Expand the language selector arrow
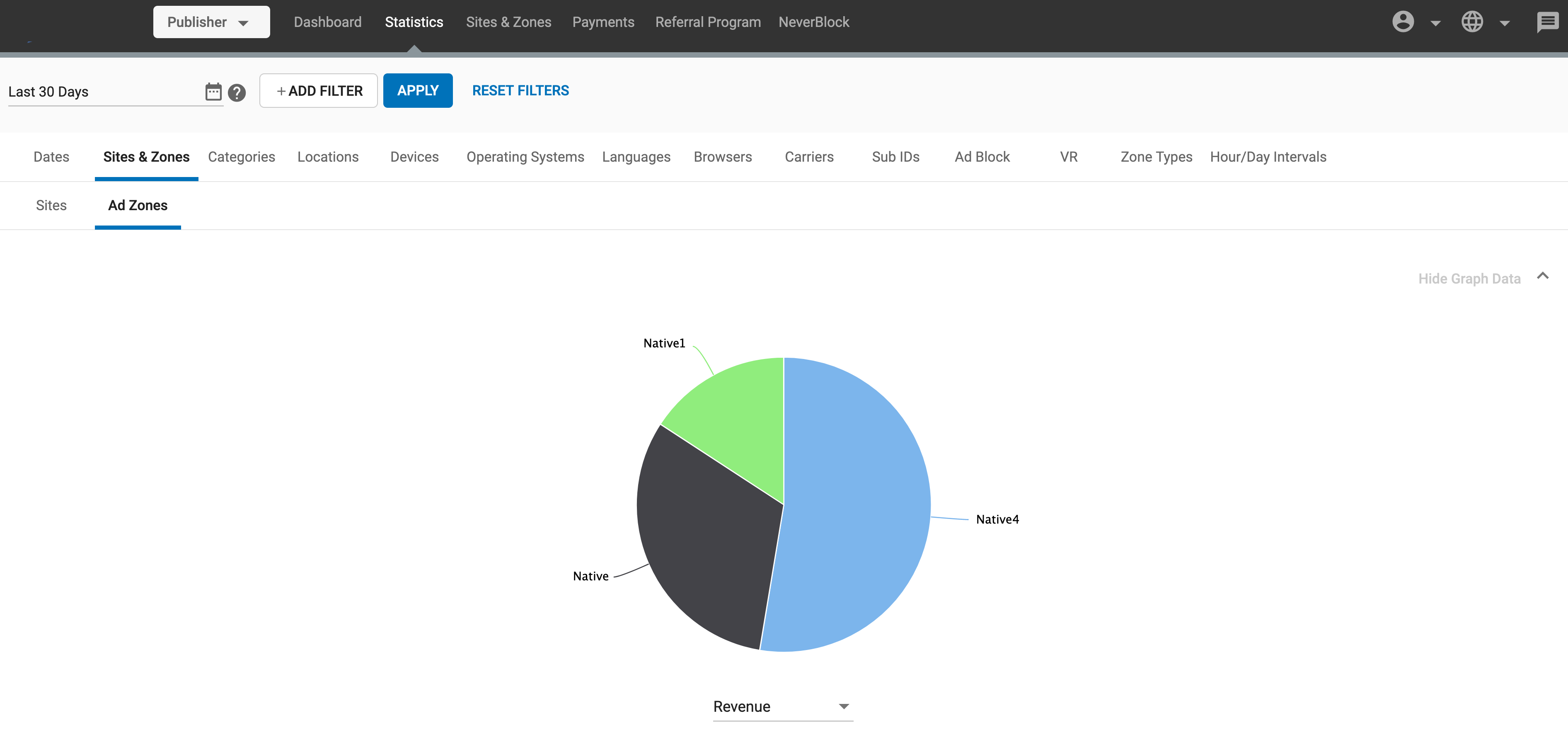1568x752 pixels. (1505, 23)
